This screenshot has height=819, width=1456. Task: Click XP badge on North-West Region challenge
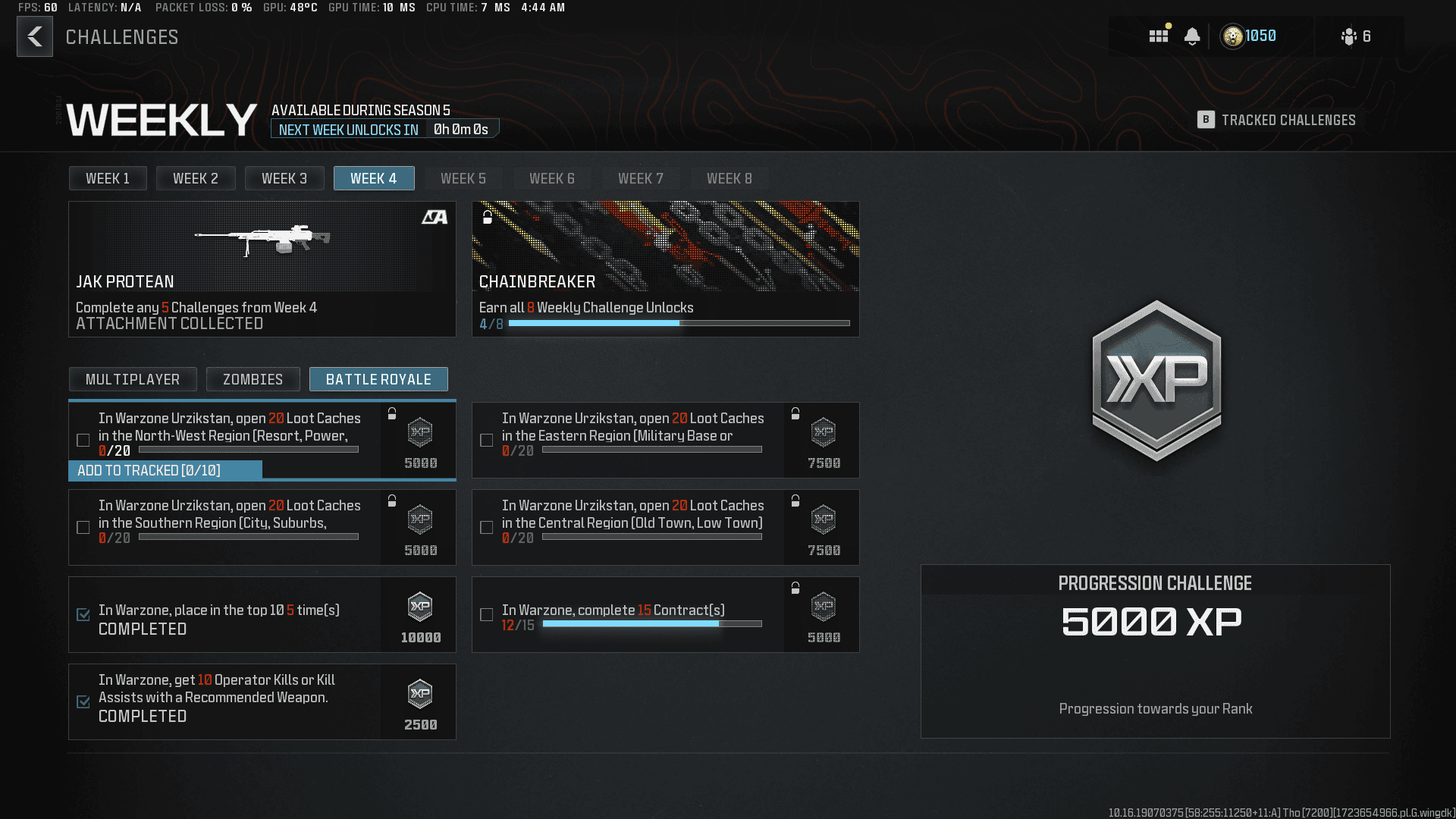(x=420, y=432)
